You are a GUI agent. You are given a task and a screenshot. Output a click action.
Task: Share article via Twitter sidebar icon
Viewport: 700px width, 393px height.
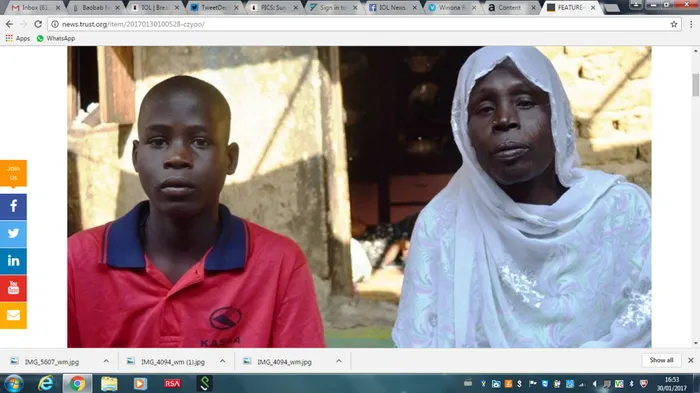coord(13,234)
